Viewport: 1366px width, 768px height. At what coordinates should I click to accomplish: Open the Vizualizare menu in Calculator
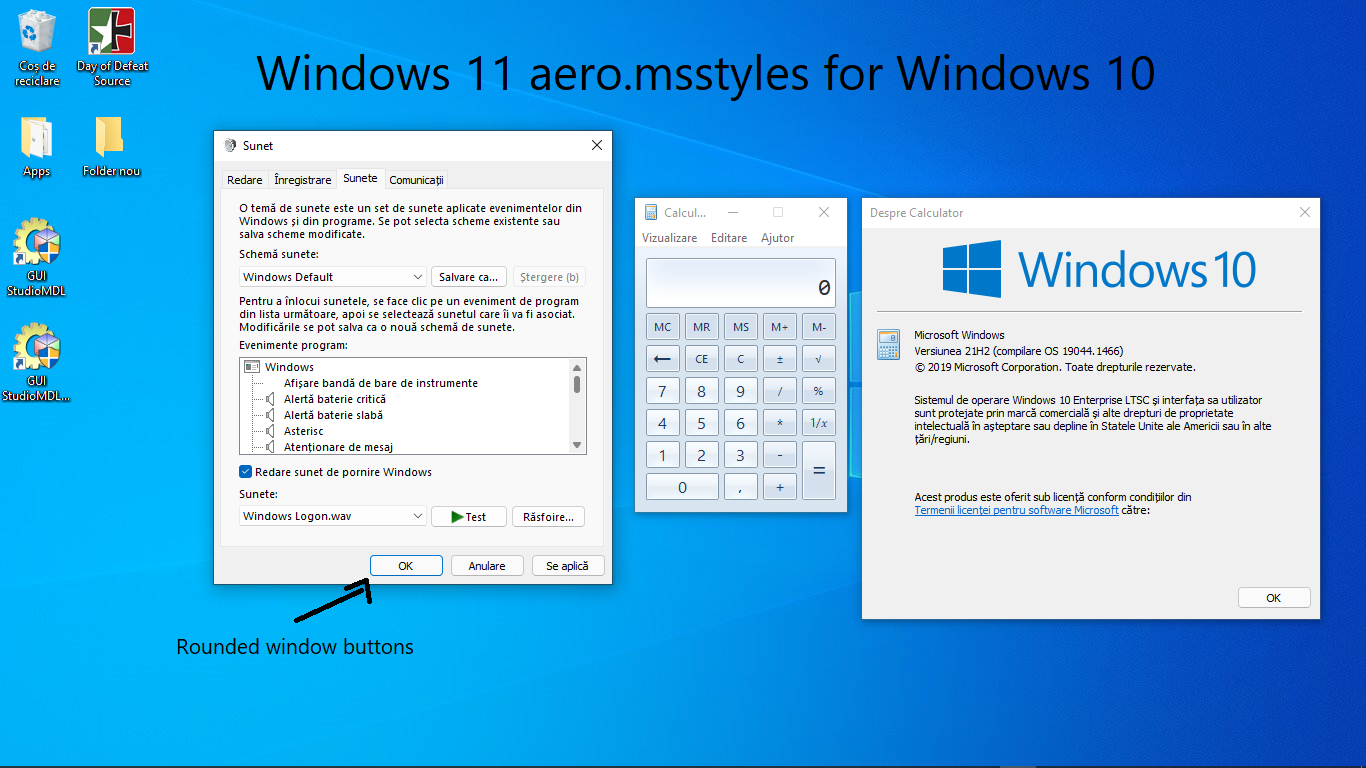[671, 237]
